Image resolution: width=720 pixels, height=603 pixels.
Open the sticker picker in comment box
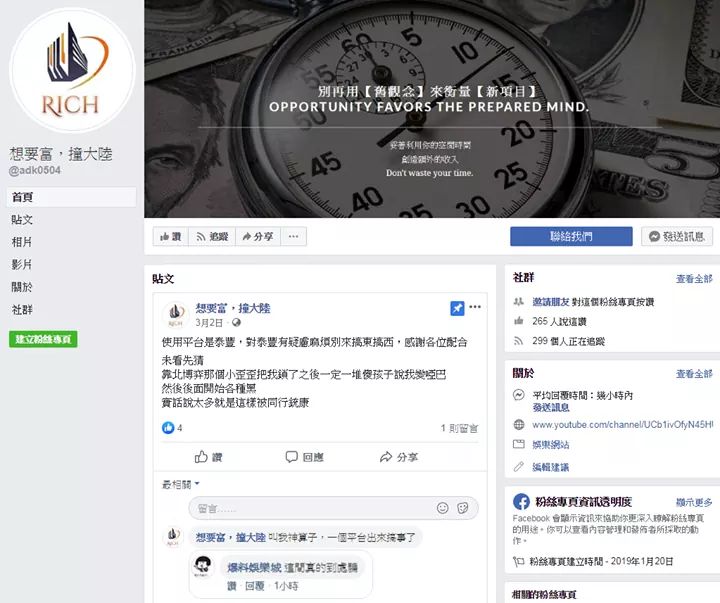(x=463, y=507)
